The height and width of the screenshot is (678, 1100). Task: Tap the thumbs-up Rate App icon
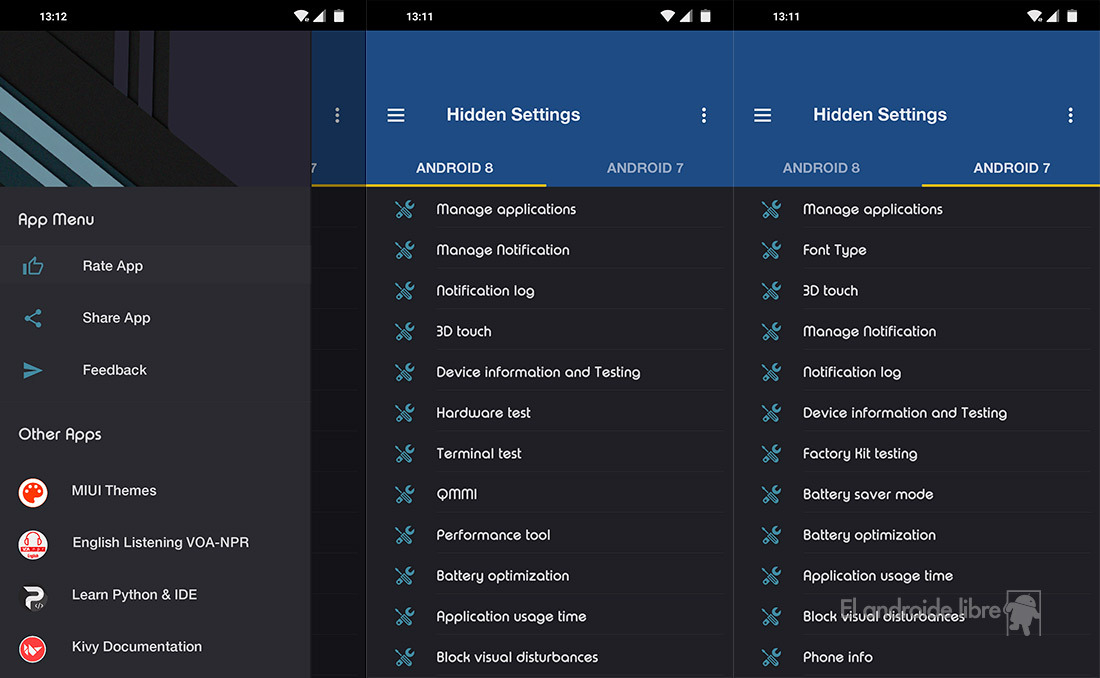click(x=33, y=266)
